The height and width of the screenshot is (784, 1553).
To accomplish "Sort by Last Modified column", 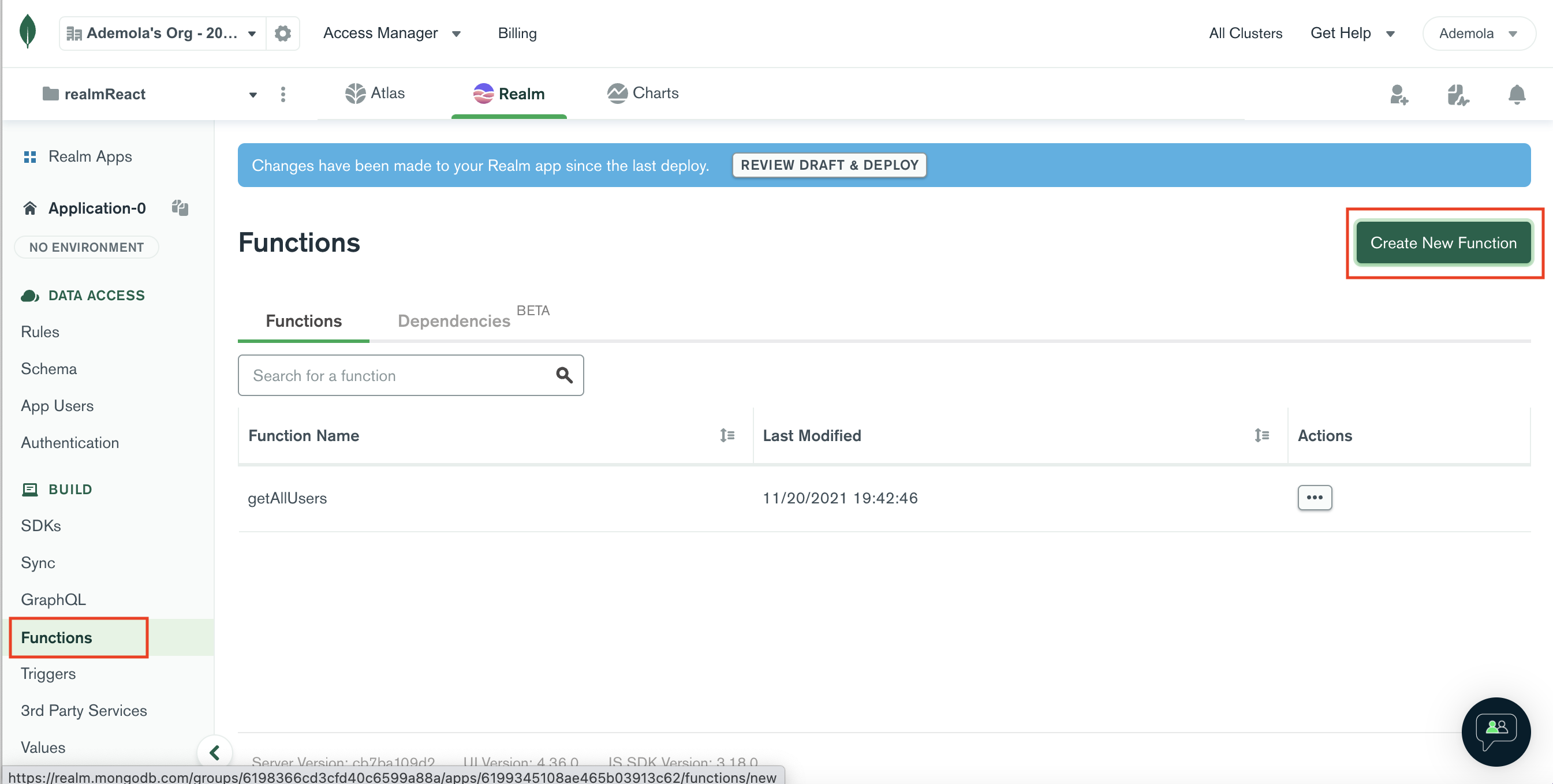I will [x=1261, y=435].
